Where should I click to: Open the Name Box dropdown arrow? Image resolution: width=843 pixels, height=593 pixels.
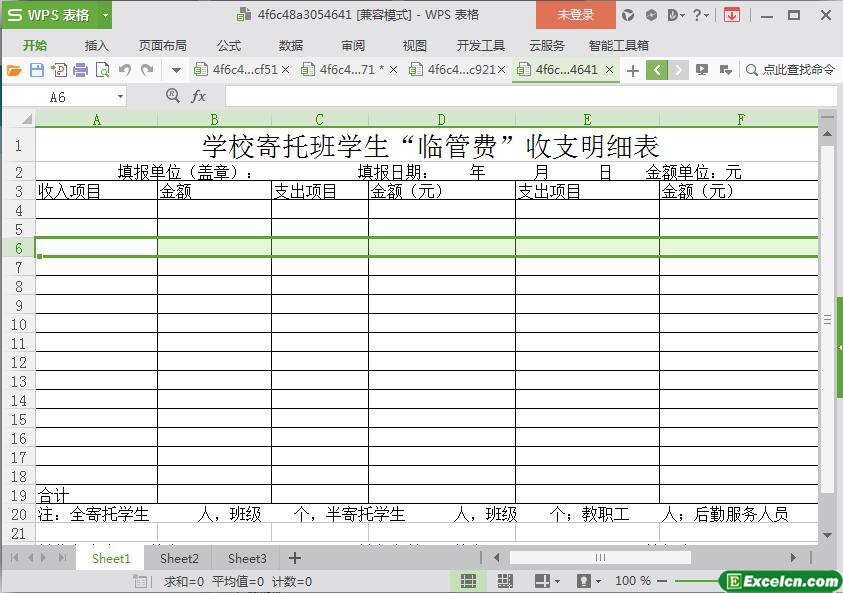(120, 97)
